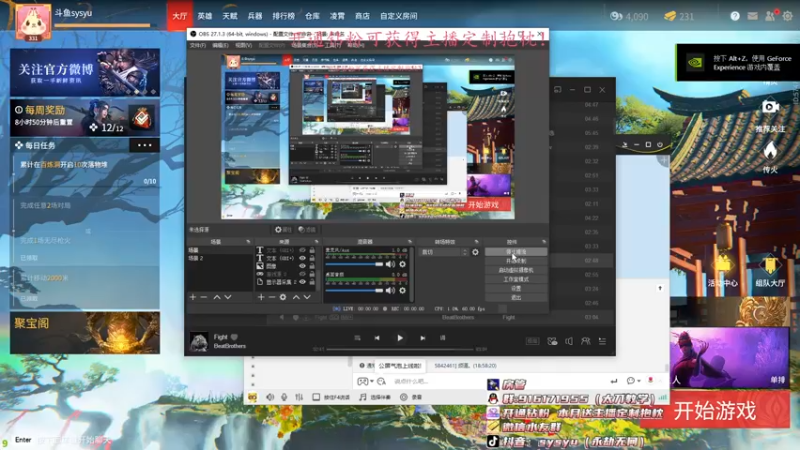Skip to previous track in music player
Screen dimensions: 800x450
coord(377,338)
